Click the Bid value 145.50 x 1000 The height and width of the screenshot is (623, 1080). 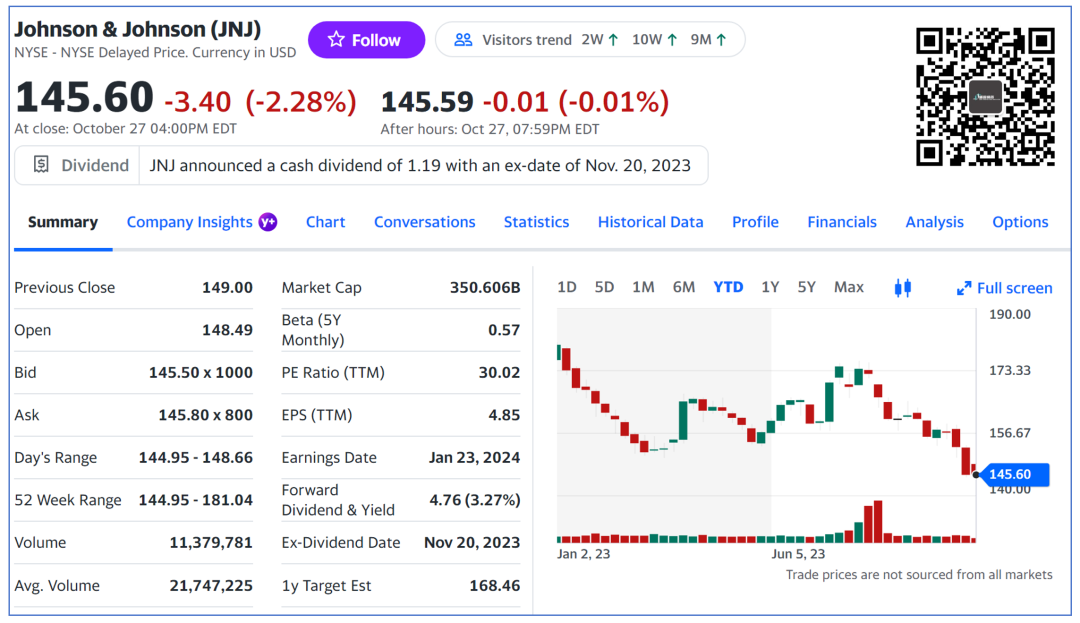click(200, 373)
